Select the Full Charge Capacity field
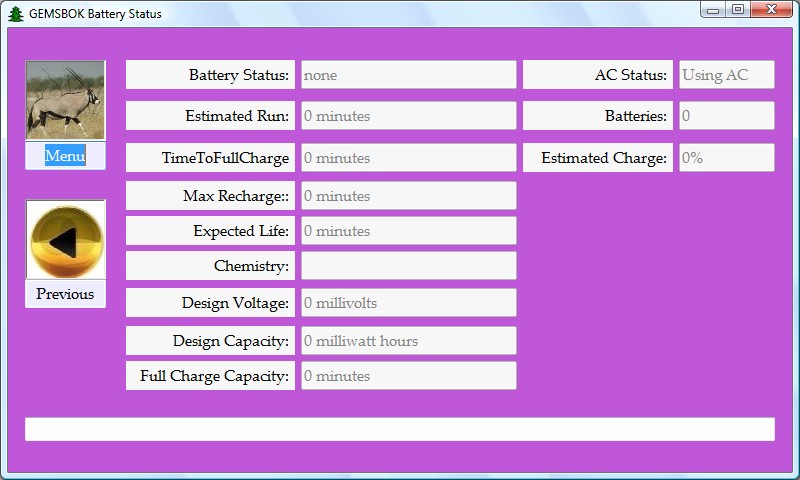This screenshot has width=800, height=480. (x=408, y=376)
